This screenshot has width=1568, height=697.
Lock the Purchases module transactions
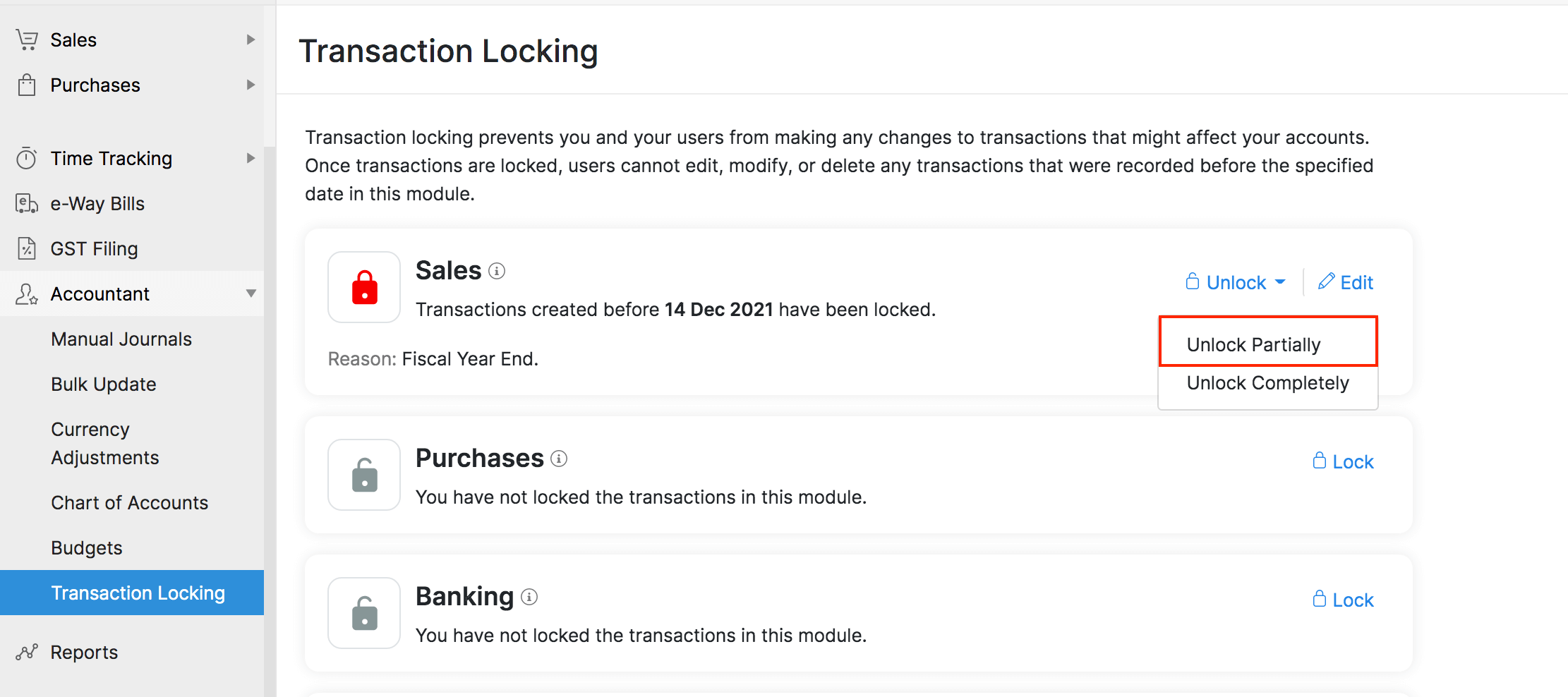1344,461
